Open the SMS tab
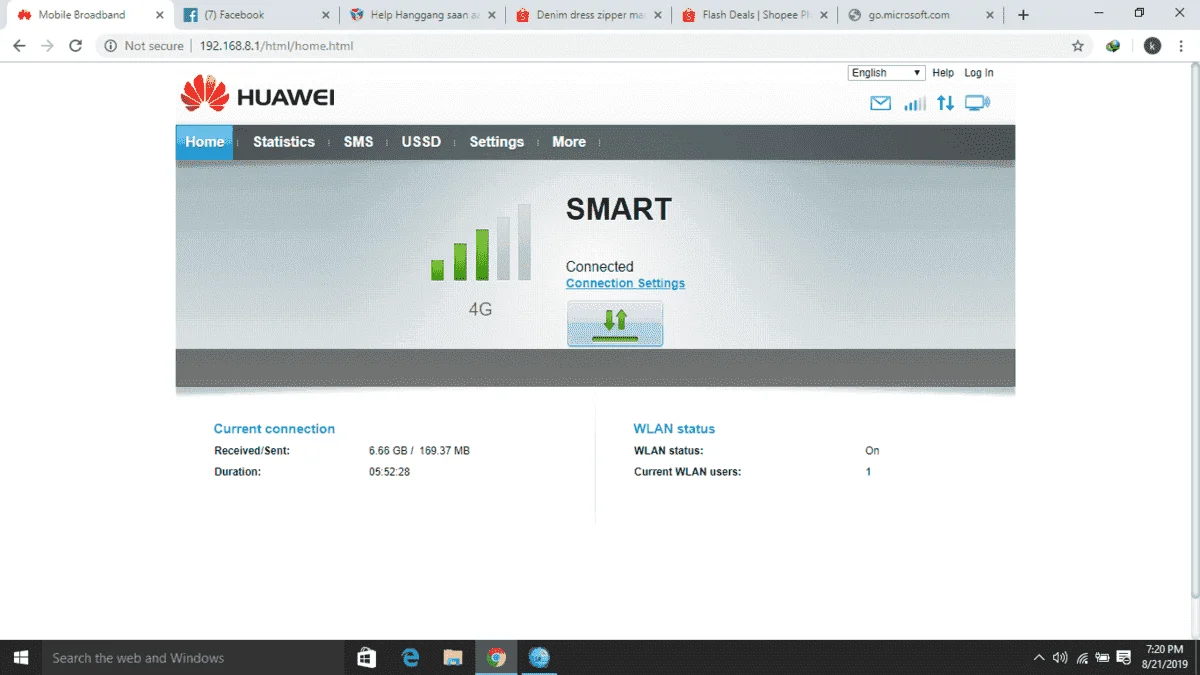 coord(358,142)
